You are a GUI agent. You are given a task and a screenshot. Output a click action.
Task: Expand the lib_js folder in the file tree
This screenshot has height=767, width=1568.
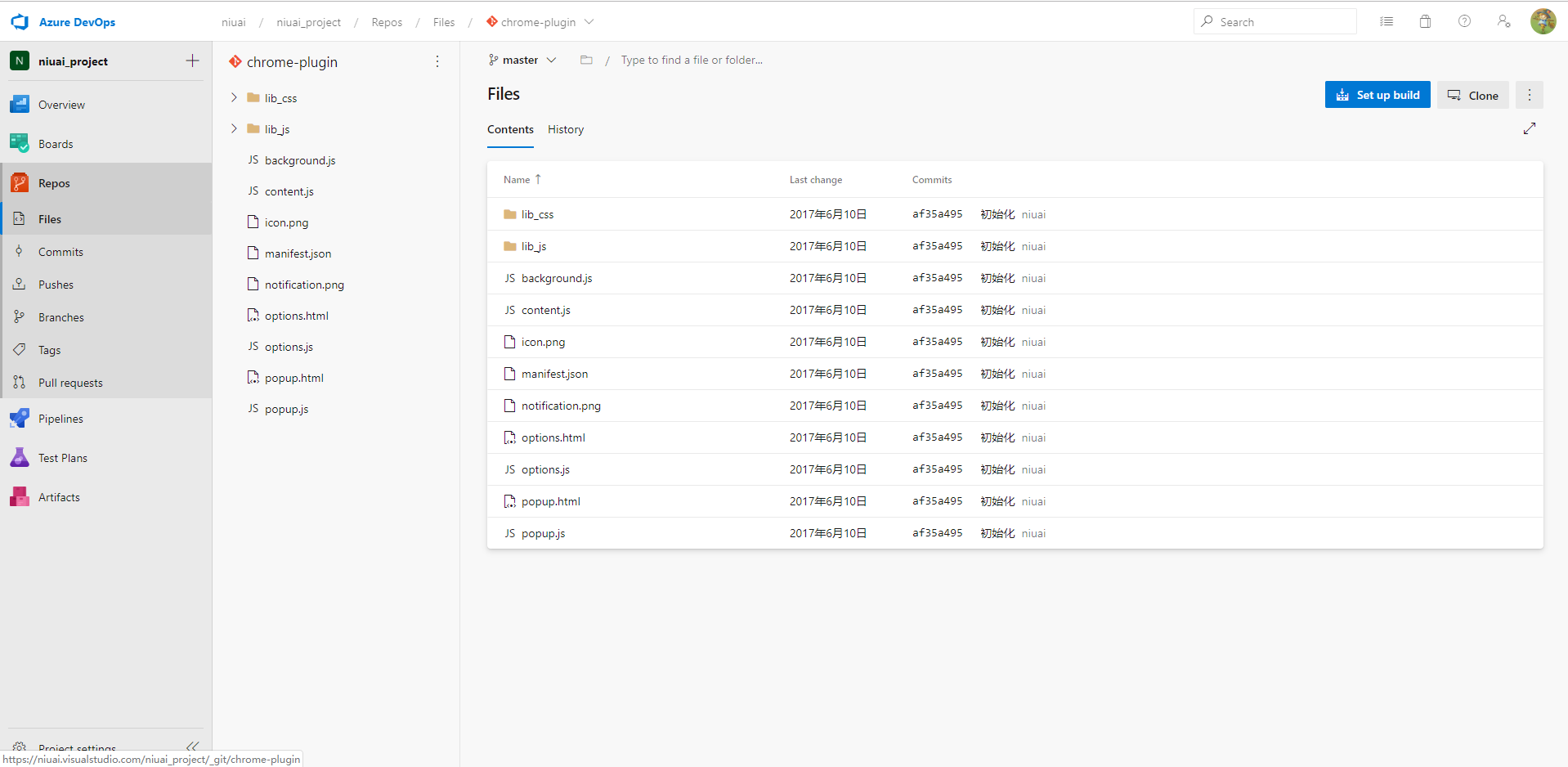pos(235,128)
